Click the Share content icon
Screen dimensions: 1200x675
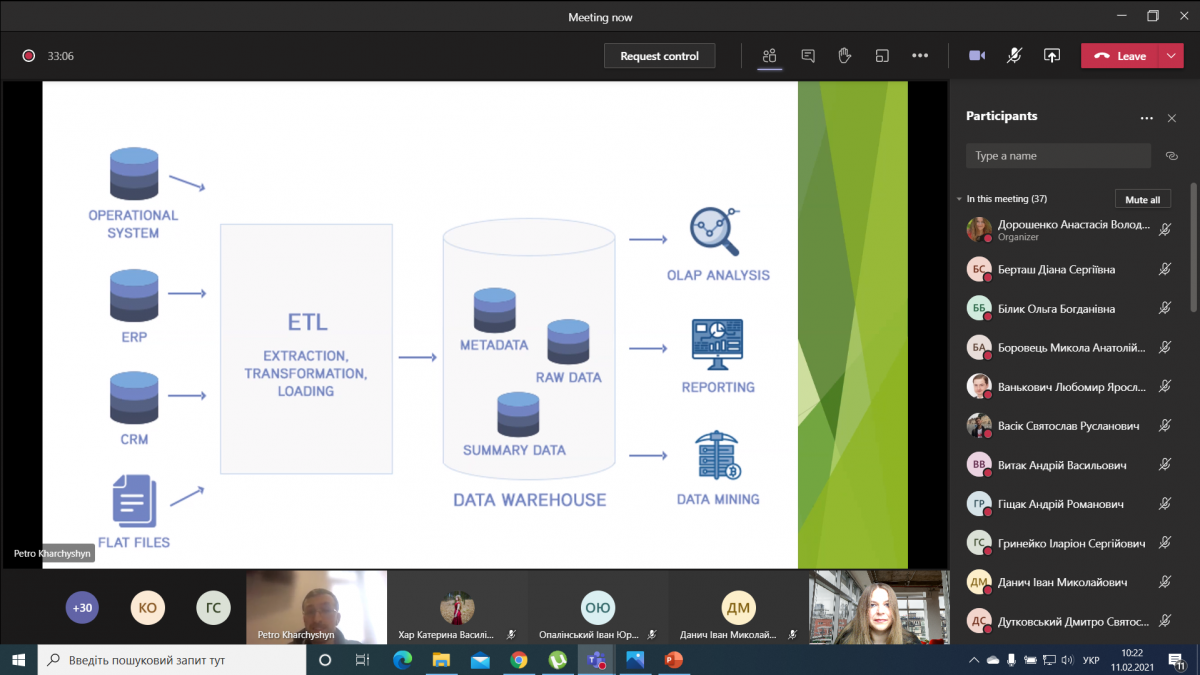click(x=1051, y=56)
